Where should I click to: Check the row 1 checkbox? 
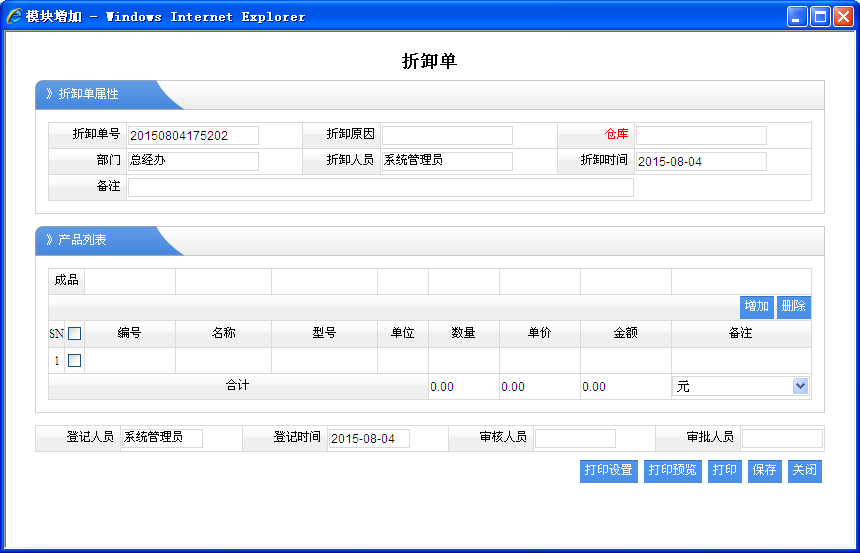click(x=74, y=360)
